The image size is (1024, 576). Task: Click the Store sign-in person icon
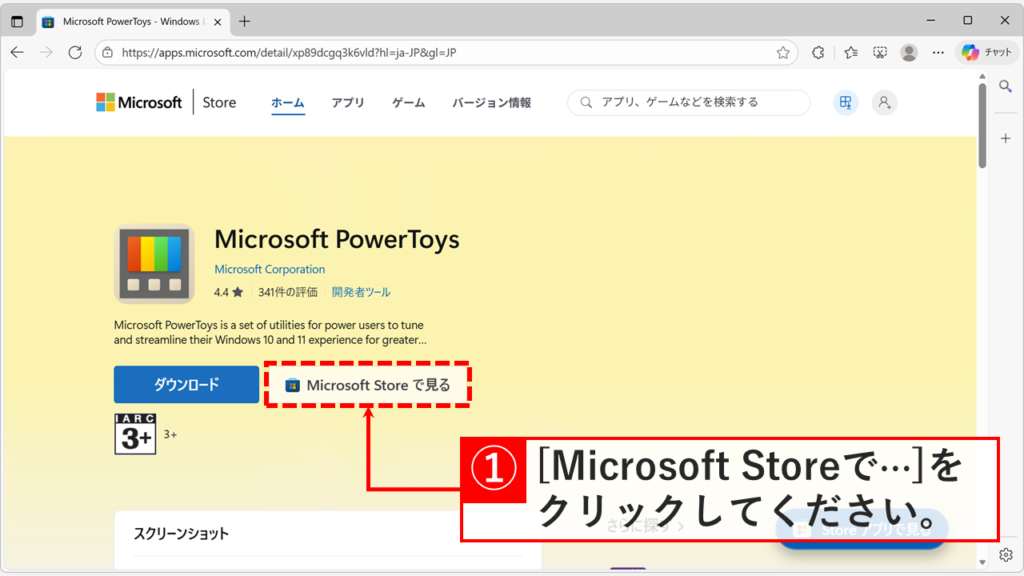coord(883,102)
